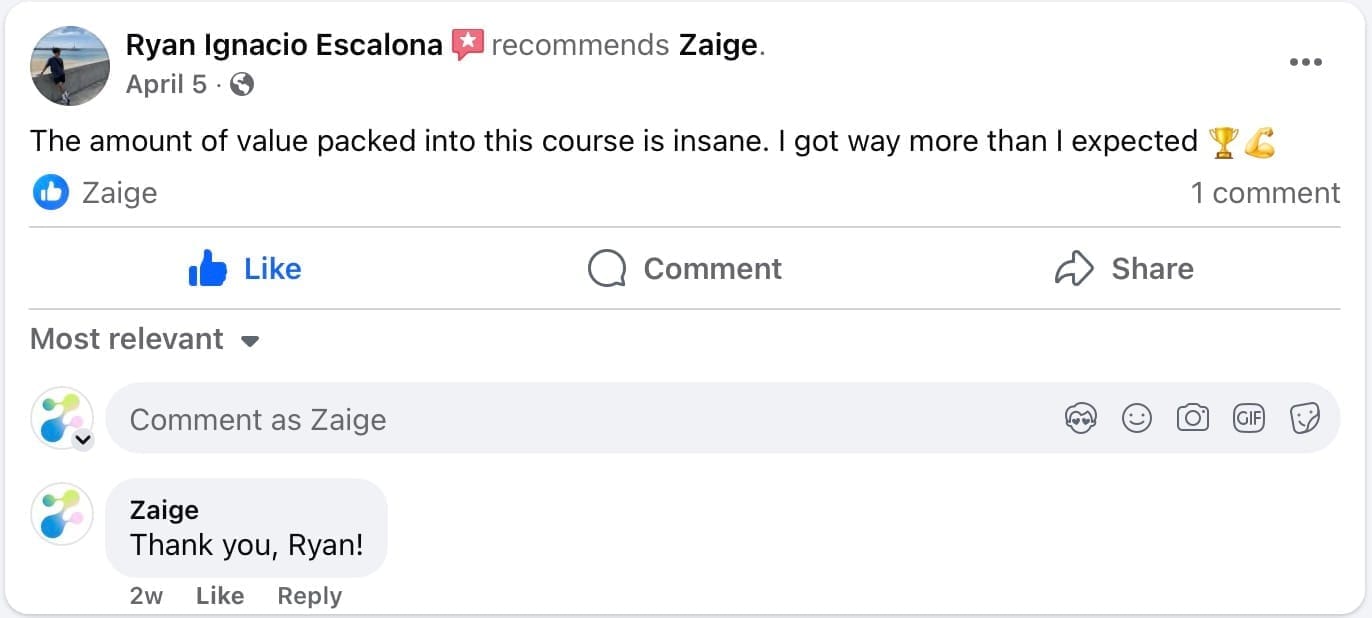The image size is (1372, 618).
Task: Open the three-dot post options menu
Action: [1305, 62]
